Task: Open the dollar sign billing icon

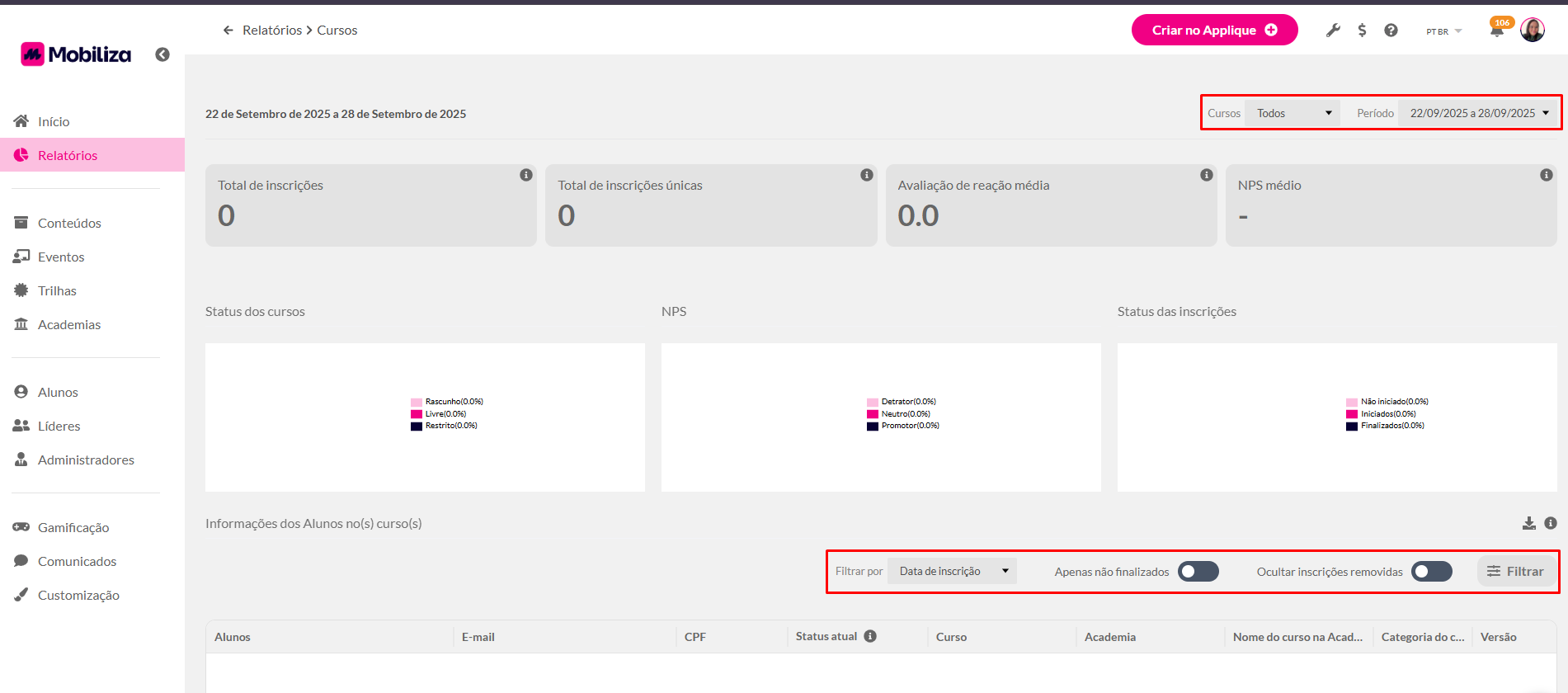Action: (1362, 31)
